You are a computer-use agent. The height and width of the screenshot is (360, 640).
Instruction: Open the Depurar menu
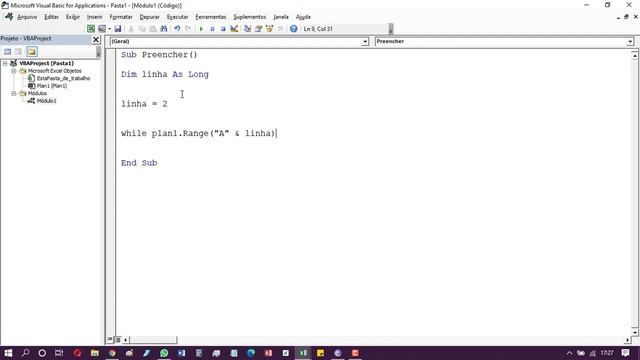pyautogui.click(x=149, y=17)
